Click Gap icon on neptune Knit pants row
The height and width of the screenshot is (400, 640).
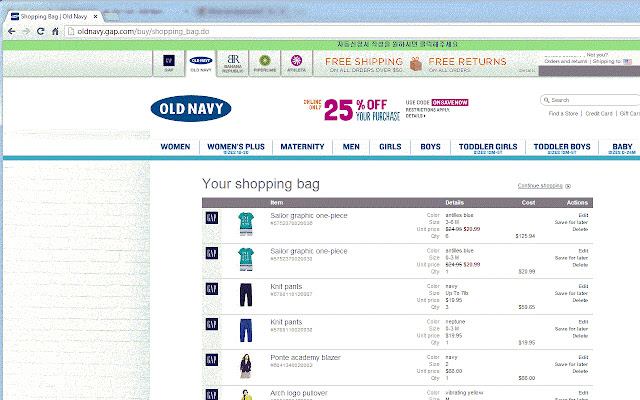(x=212, y=324)
